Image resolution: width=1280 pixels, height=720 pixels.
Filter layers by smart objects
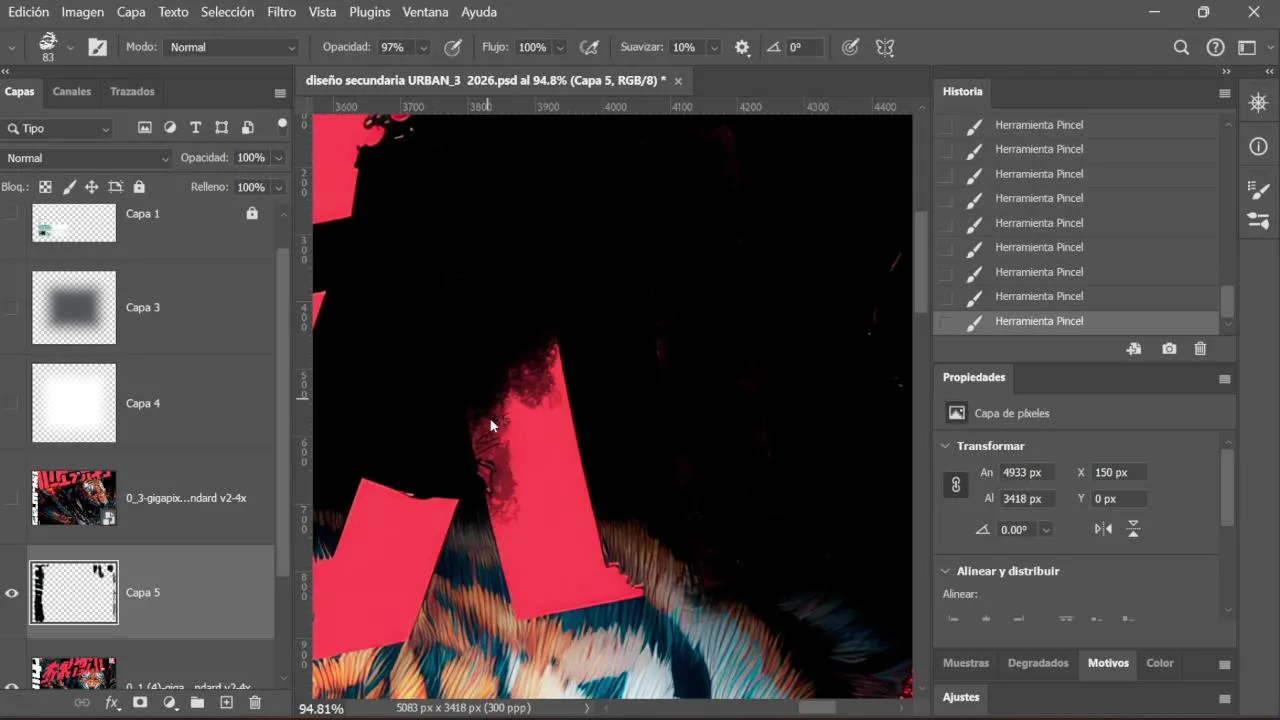coord(247,127)
